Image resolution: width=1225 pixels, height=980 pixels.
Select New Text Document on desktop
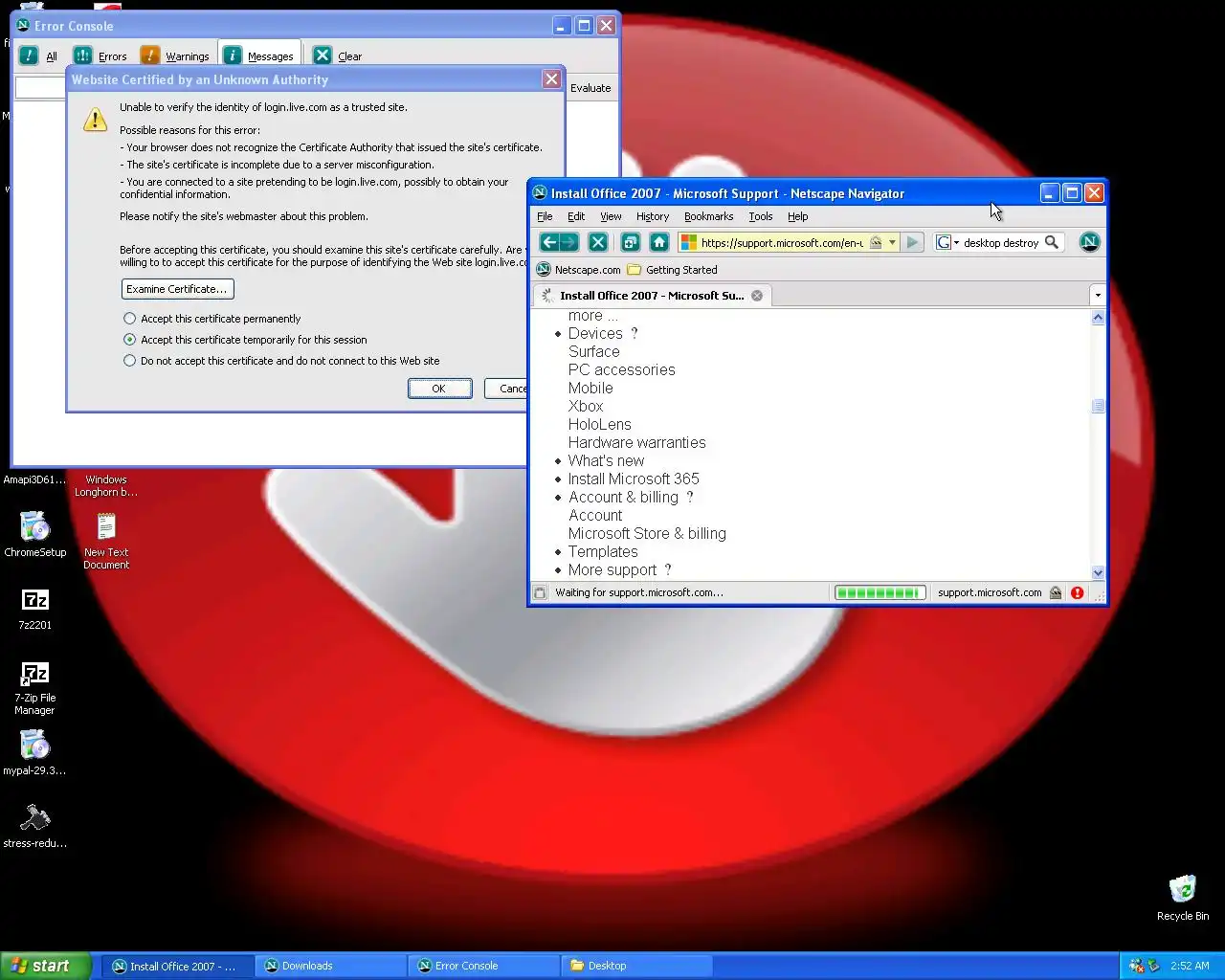click(x=106, y=541)
